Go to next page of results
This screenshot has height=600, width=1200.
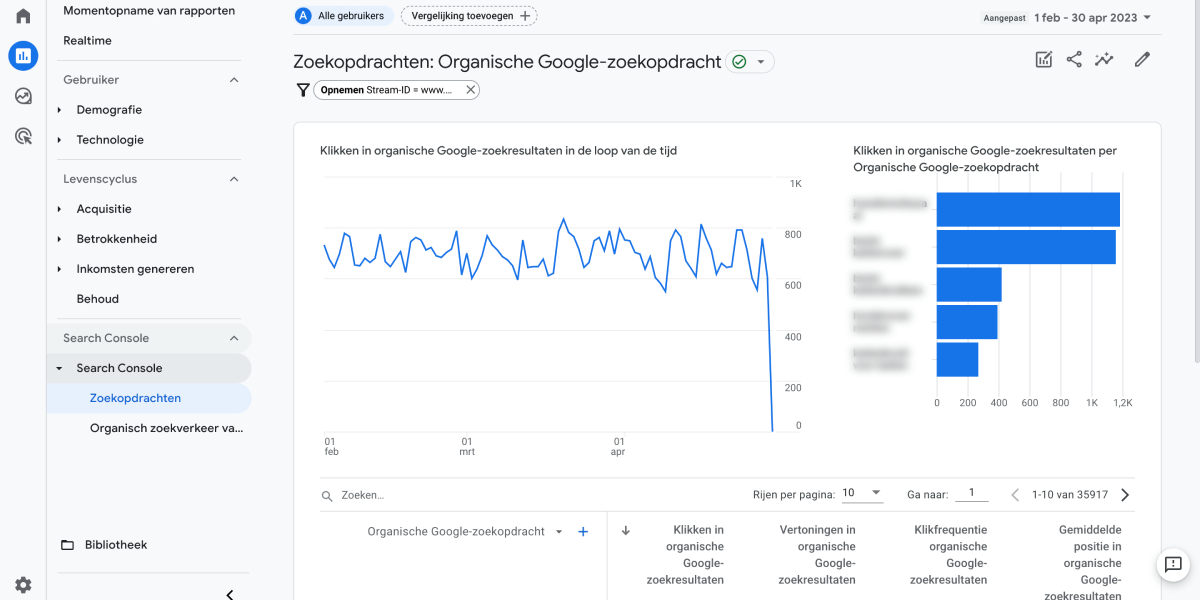point(1125,495)
